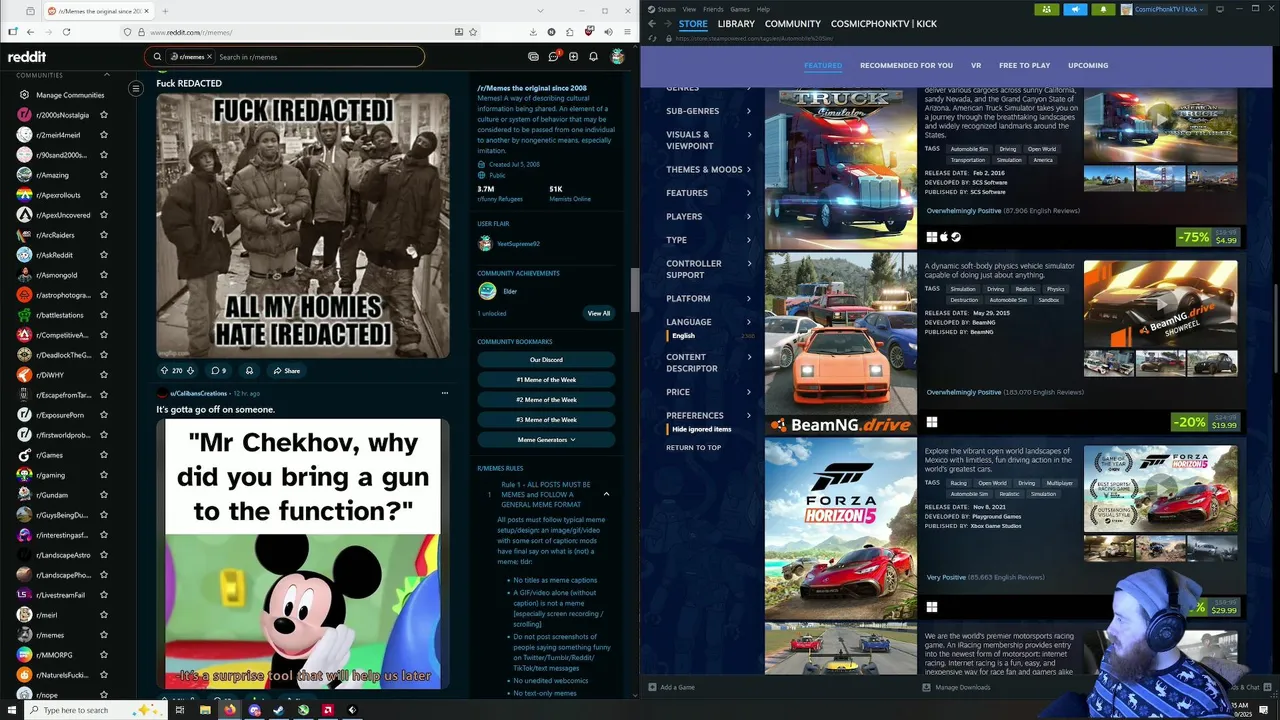Open Steam Community tab

click(793, 24)
